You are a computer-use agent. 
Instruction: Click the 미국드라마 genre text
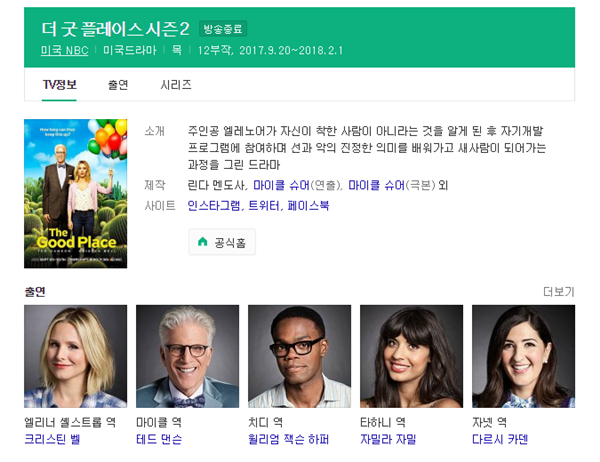pyautogui.click(x=130, y=51)
